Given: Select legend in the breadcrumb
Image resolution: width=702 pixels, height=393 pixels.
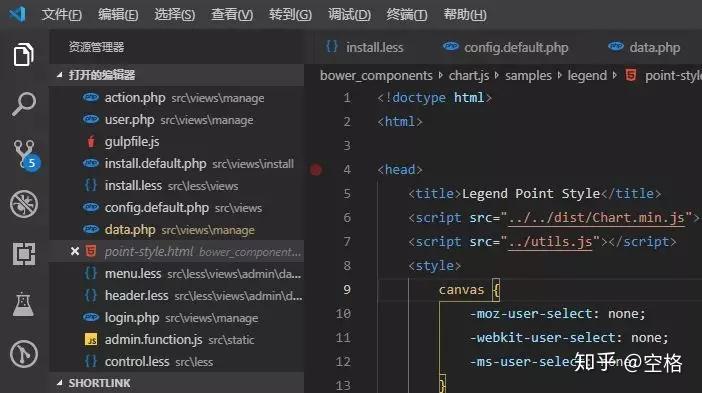Looking at the screenshot, I should click(587, 75).
